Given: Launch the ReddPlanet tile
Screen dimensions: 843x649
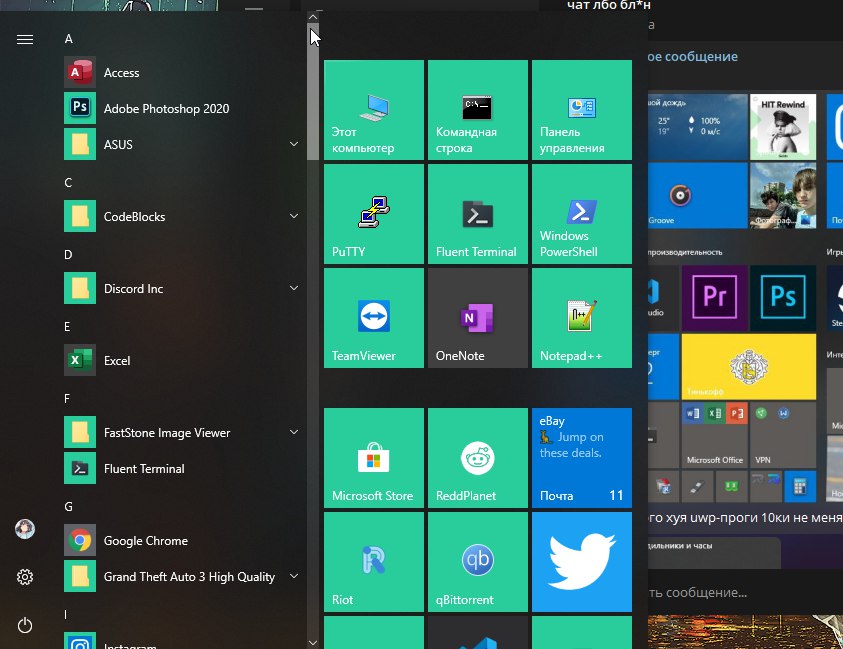Looking at the screenshot, I should click(477, 458).
